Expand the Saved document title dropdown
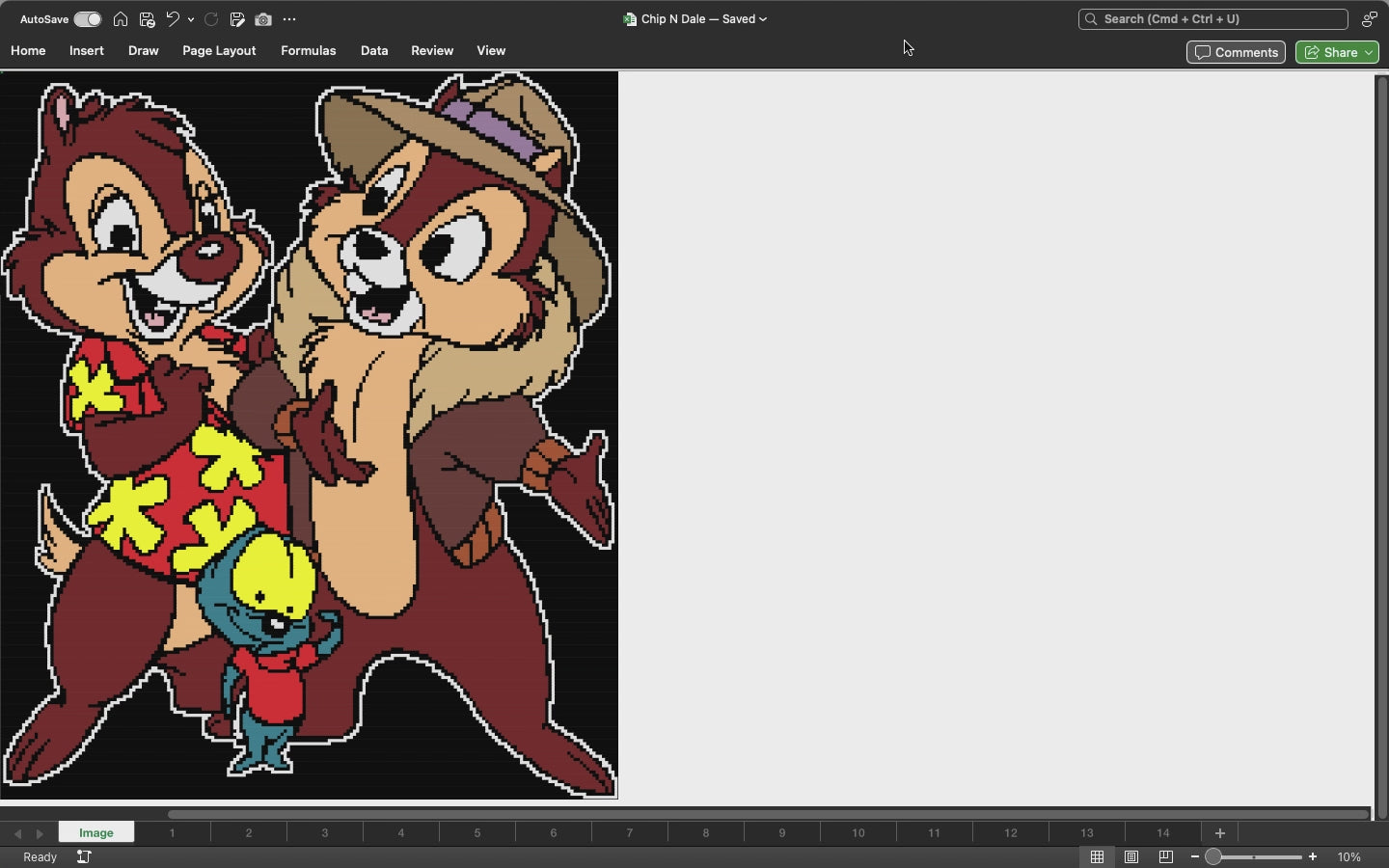The image size is (1389, 868). click(x=763, y=19)
